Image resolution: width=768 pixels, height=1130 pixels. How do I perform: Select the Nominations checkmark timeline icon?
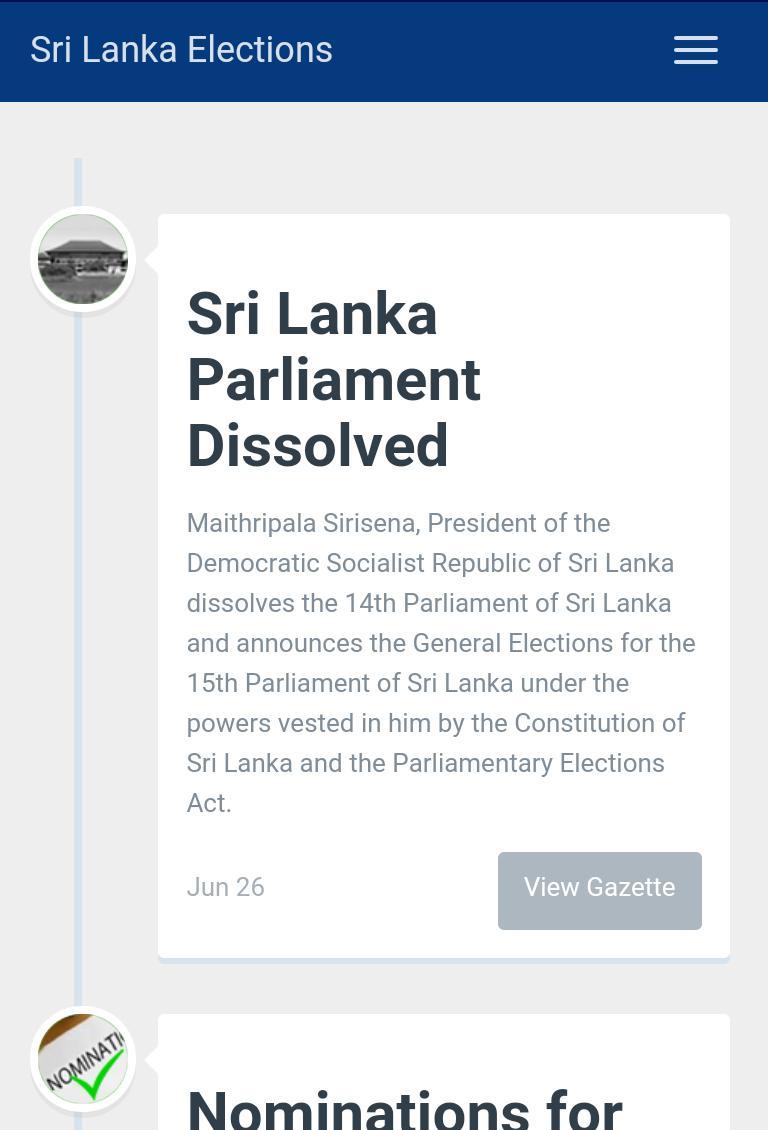click(x=83, y=1058)
